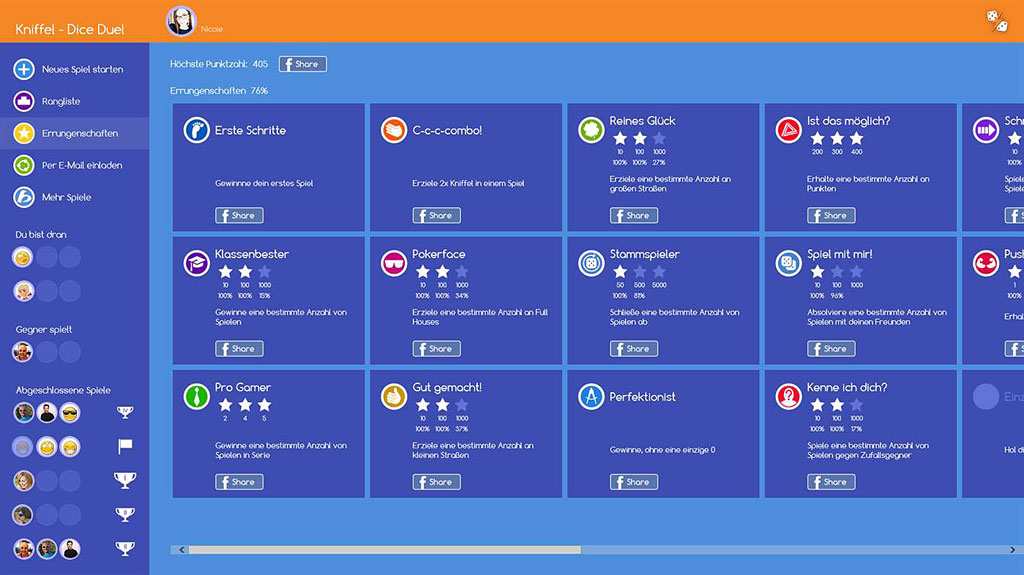
Task: Select the star Errungenschaften icon
Action: coord(24,133)
